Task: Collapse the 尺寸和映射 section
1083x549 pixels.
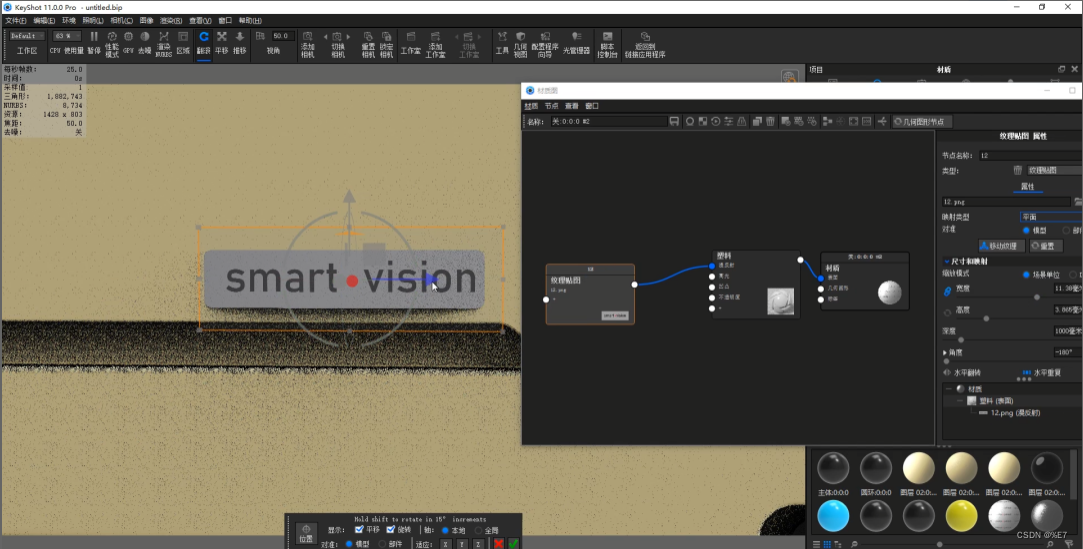Action: coord(946,262)
